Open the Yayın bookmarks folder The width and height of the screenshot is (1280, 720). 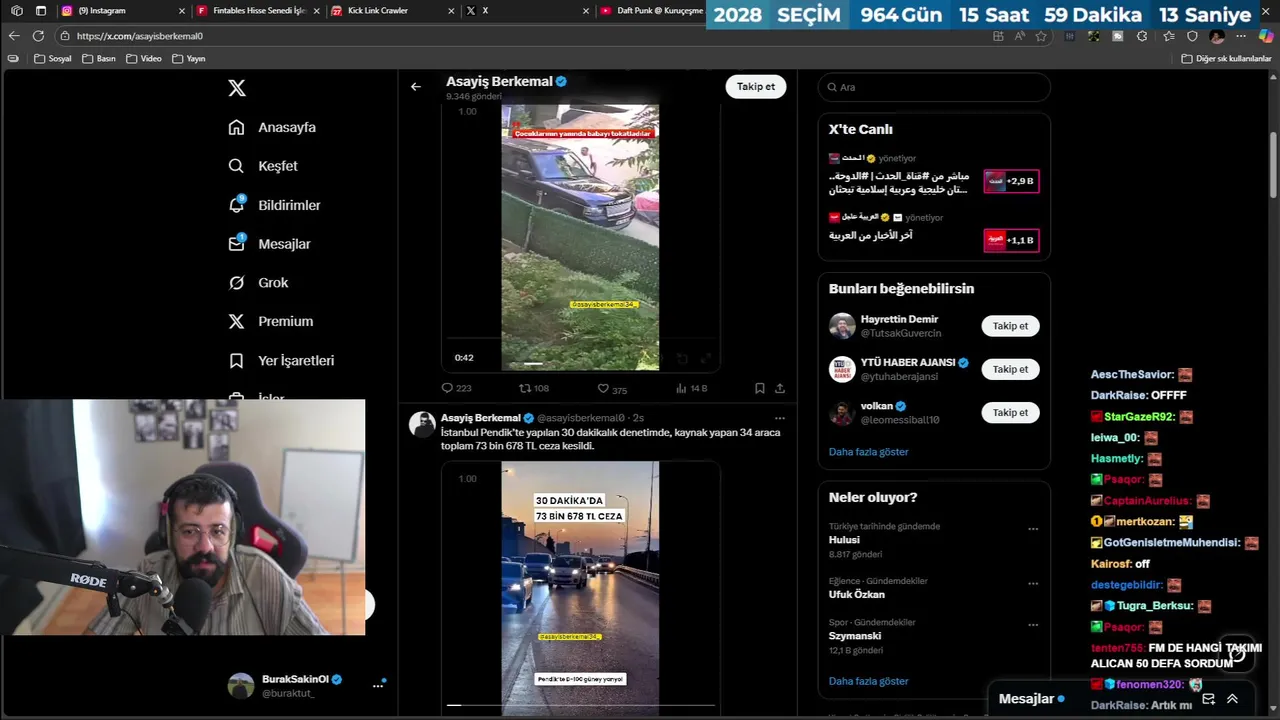189,59
